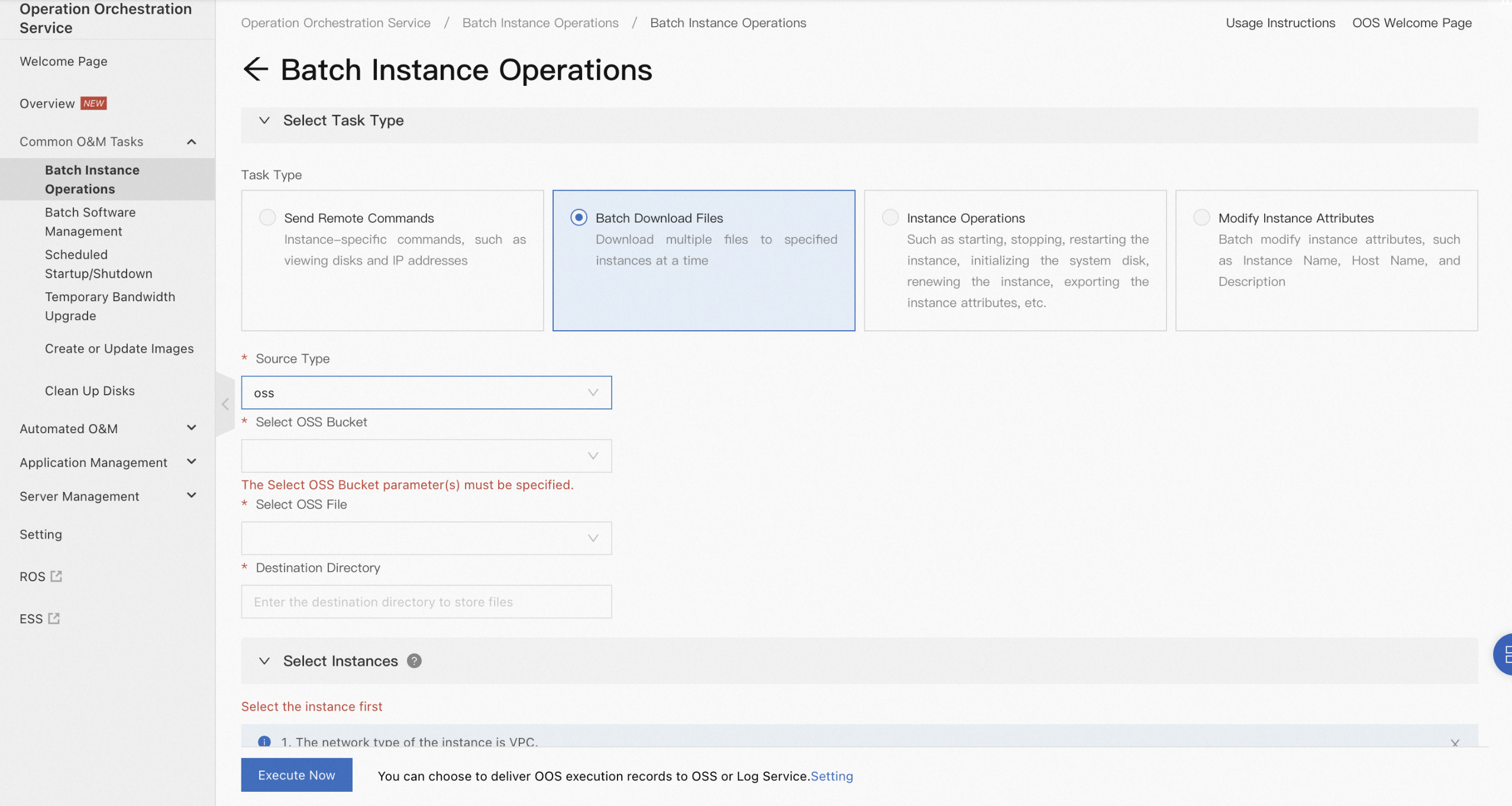1512x806 pixels.
Task: Click the Operation Orchestration Service sidebar title
Action: (x=105, y=18)
